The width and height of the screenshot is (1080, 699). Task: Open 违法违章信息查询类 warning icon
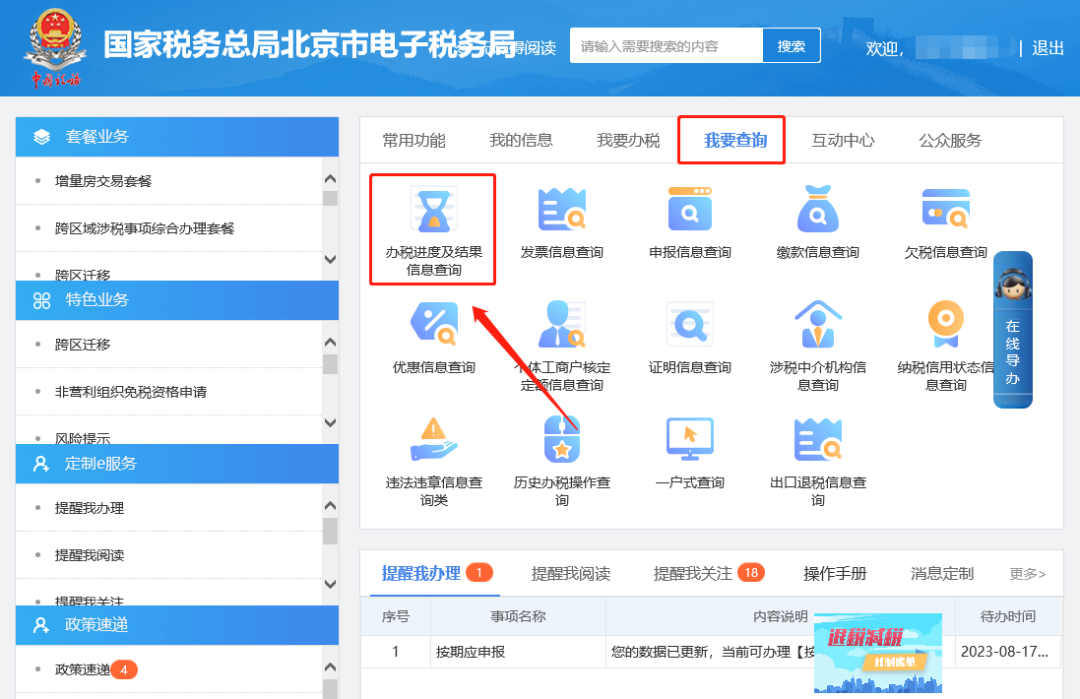pos(434,439)
